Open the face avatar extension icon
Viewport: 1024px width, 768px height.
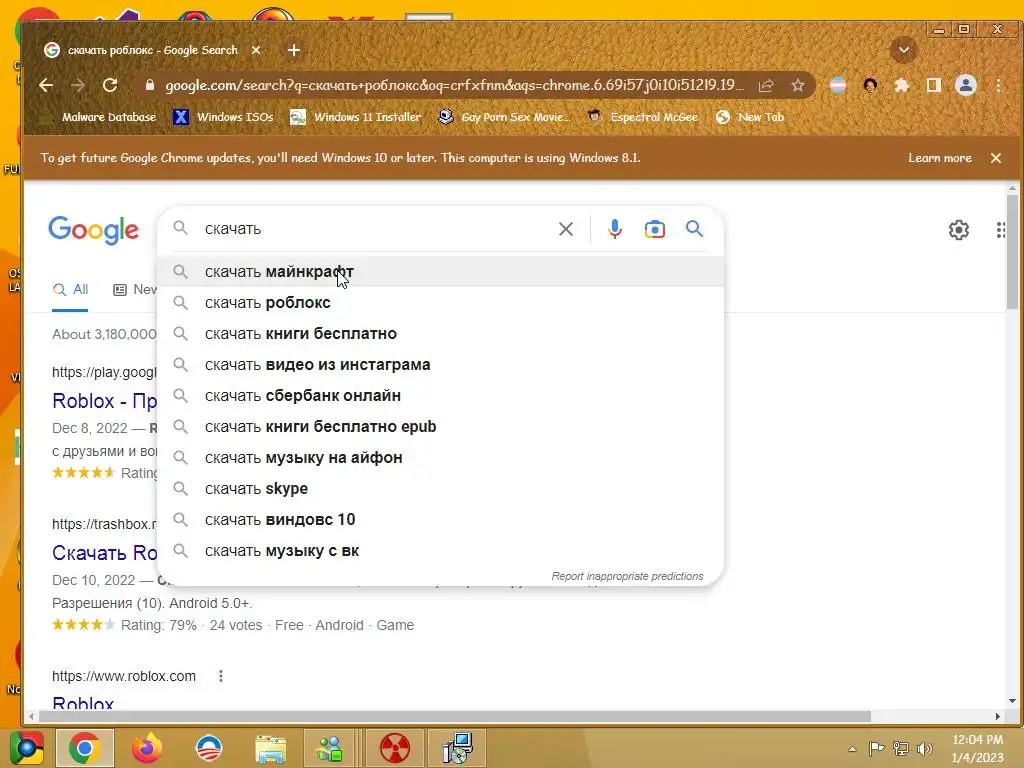[870, 86]
